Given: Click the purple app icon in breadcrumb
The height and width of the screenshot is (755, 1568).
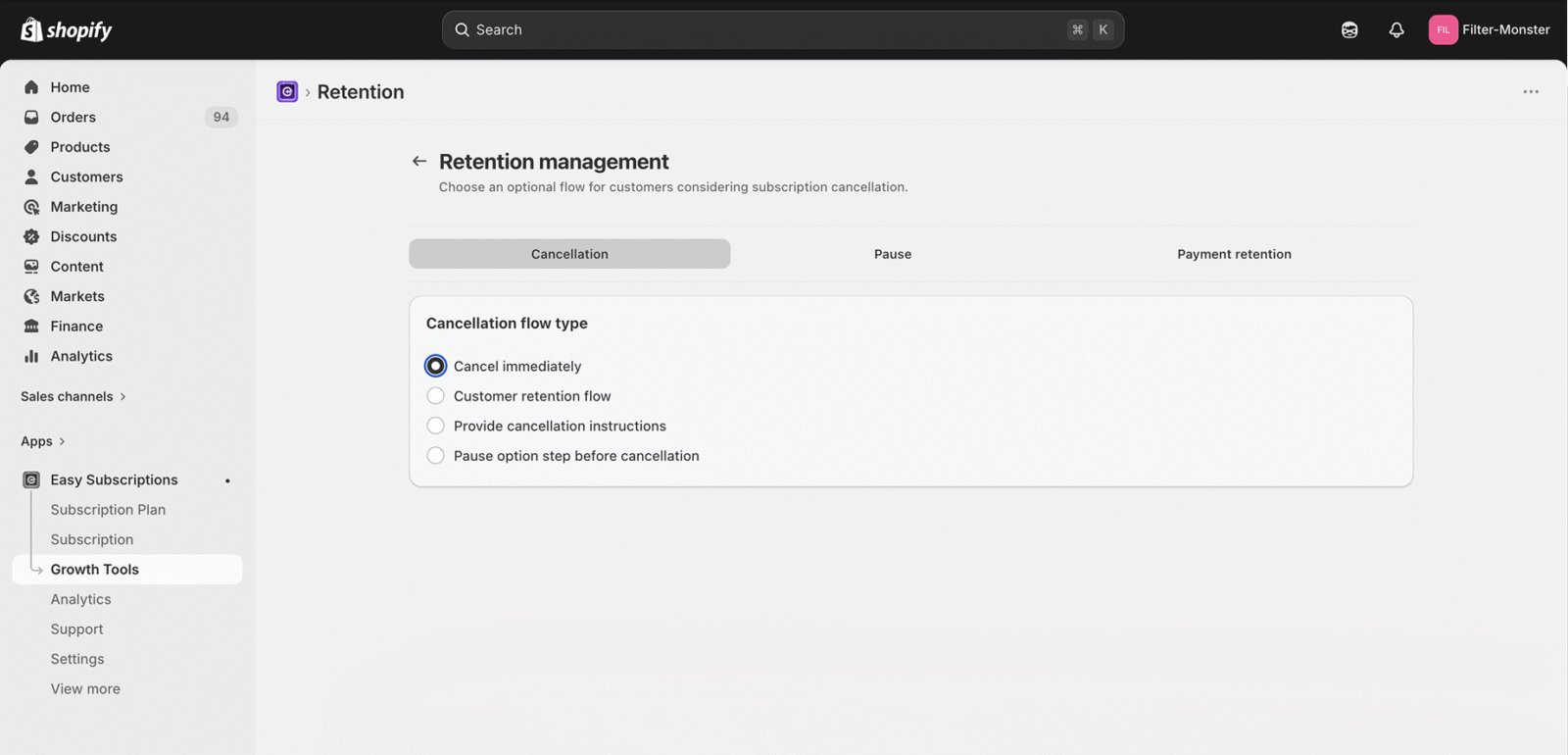Looking at the screenshot, I should coord(287,91).
